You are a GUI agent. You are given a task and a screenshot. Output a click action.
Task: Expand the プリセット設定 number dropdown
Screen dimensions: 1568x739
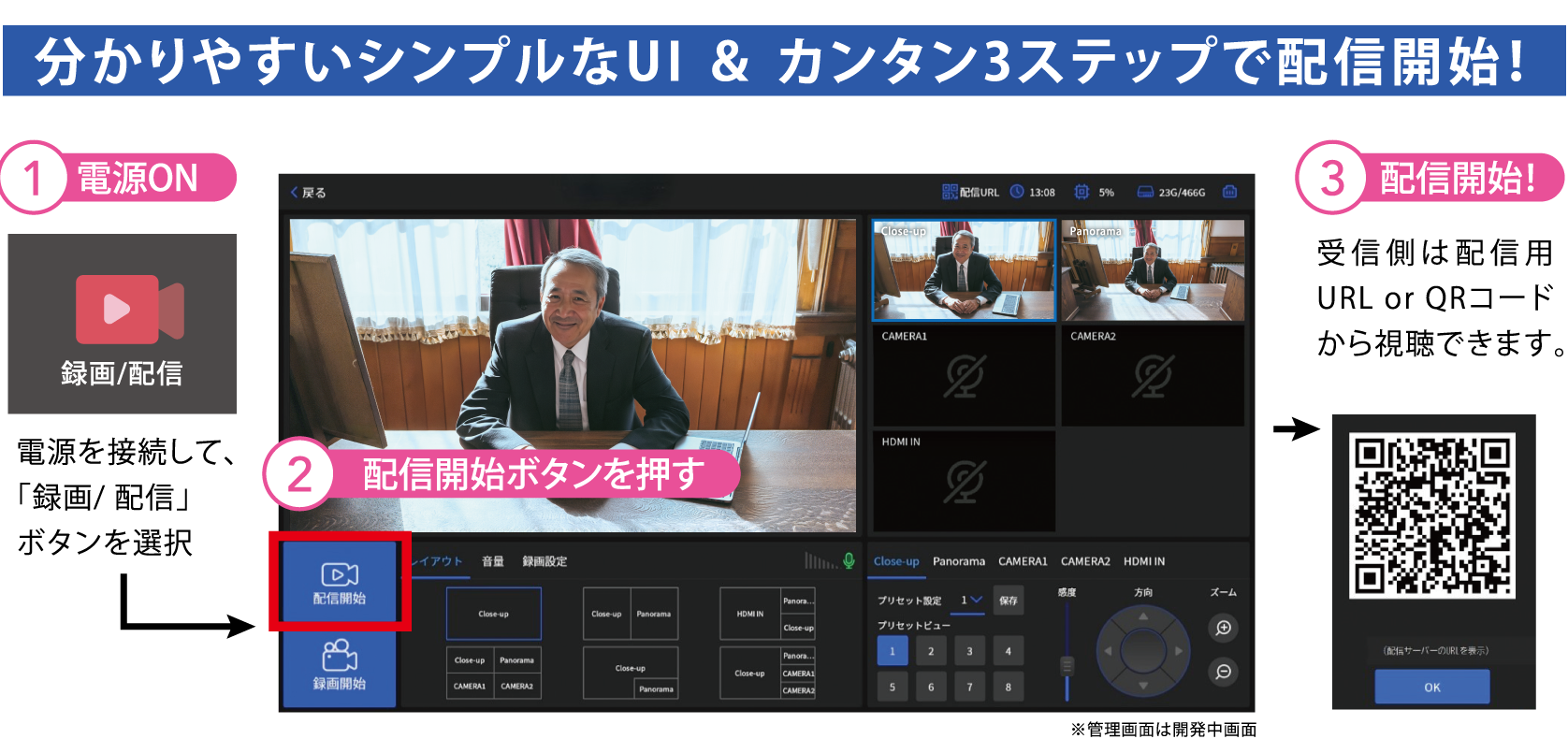[x=971, y=601]
